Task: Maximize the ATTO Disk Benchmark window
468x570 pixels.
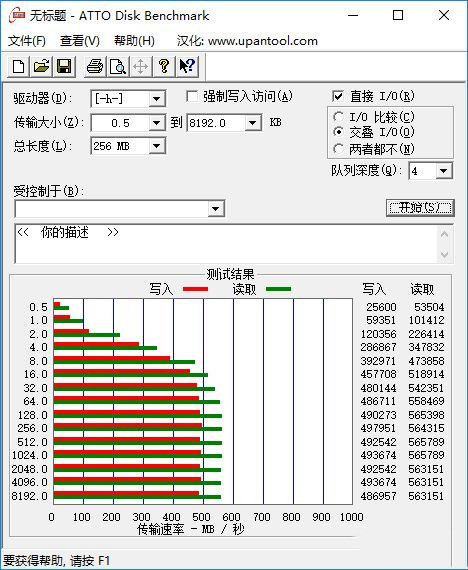Action: pyautogui.click(x=398, y=15)
